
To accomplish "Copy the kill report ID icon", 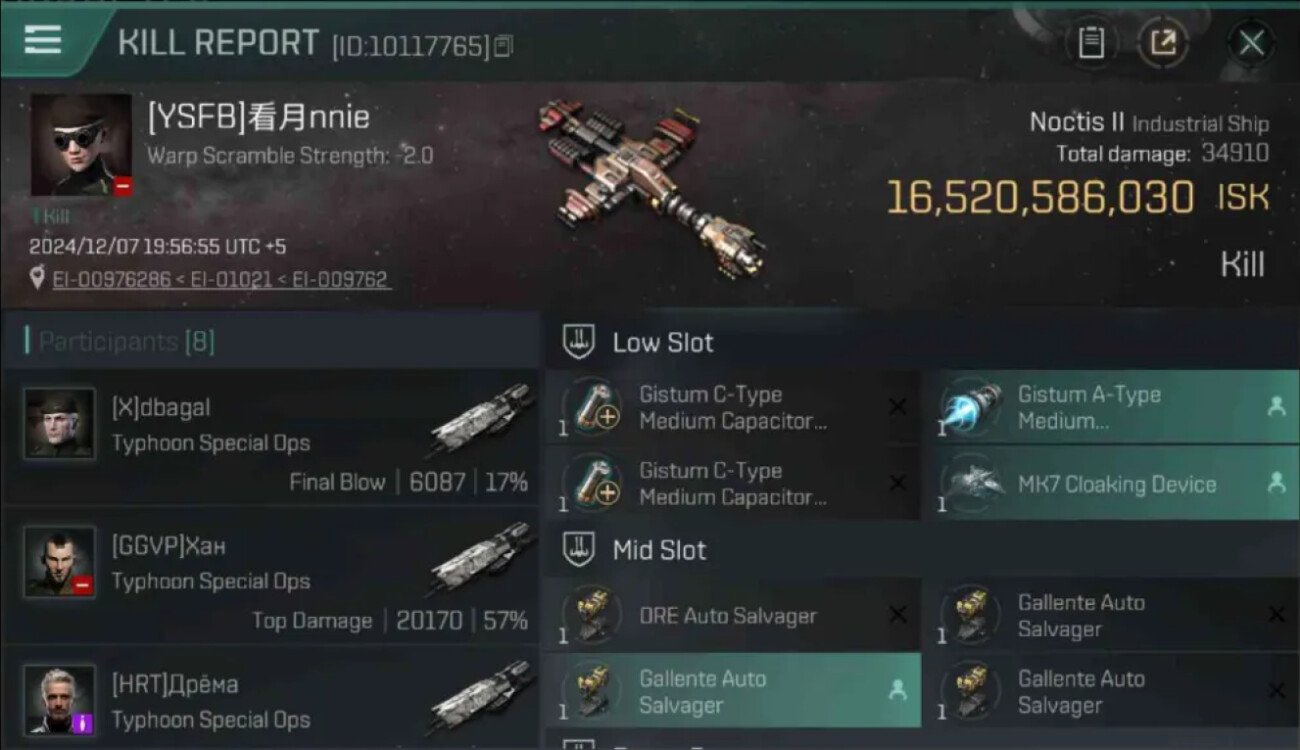I will coord(503,46).
